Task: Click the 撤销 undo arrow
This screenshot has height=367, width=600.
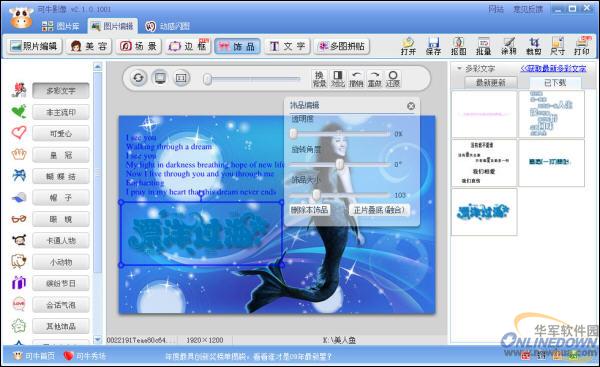Action: (x=356, y=78)
